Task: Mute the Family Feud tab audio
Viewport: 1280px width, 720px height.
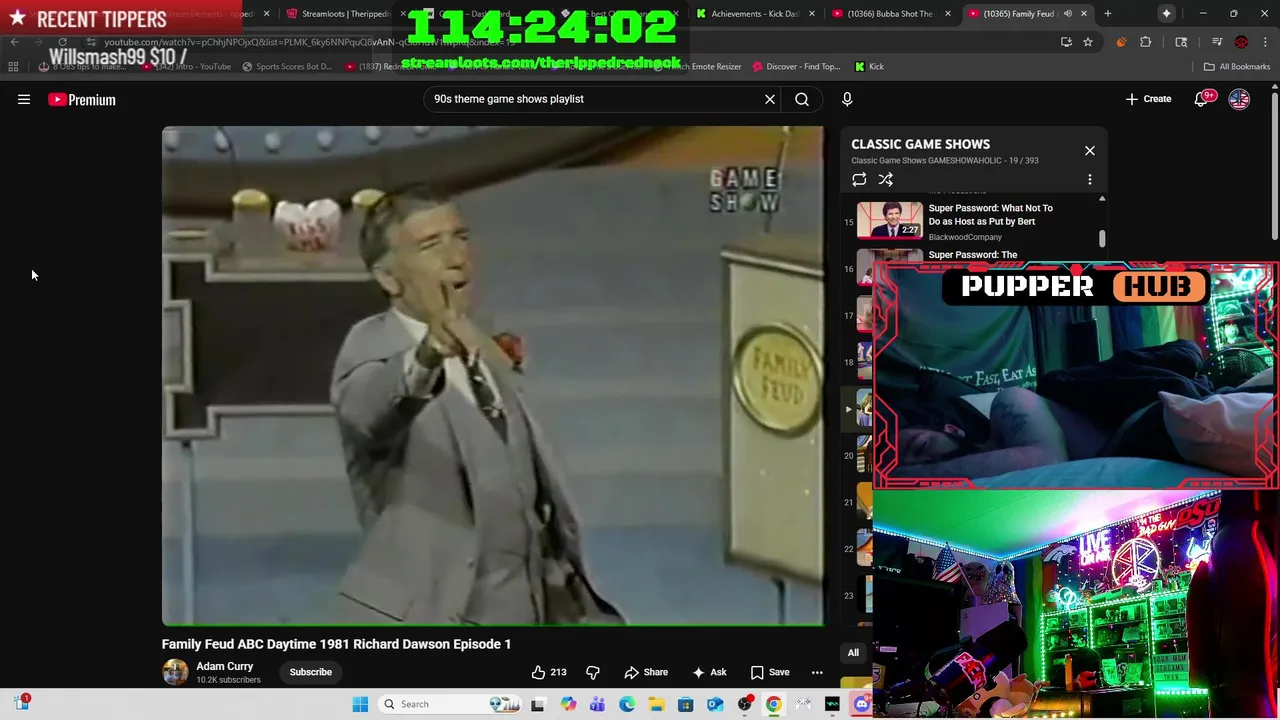Action: coord(1068,14)
